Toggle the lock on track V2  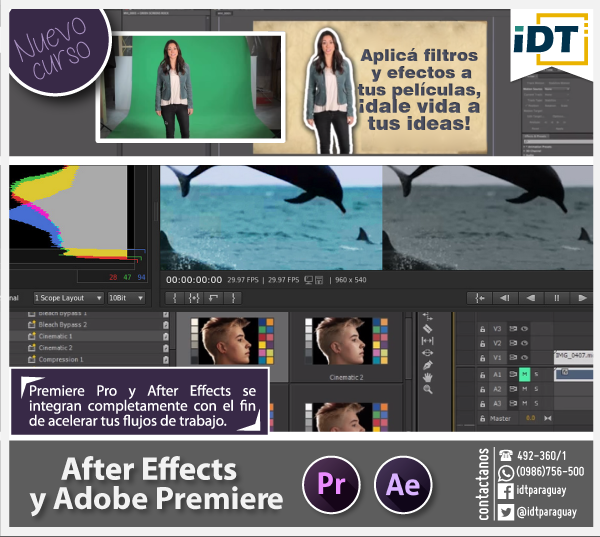483,343
